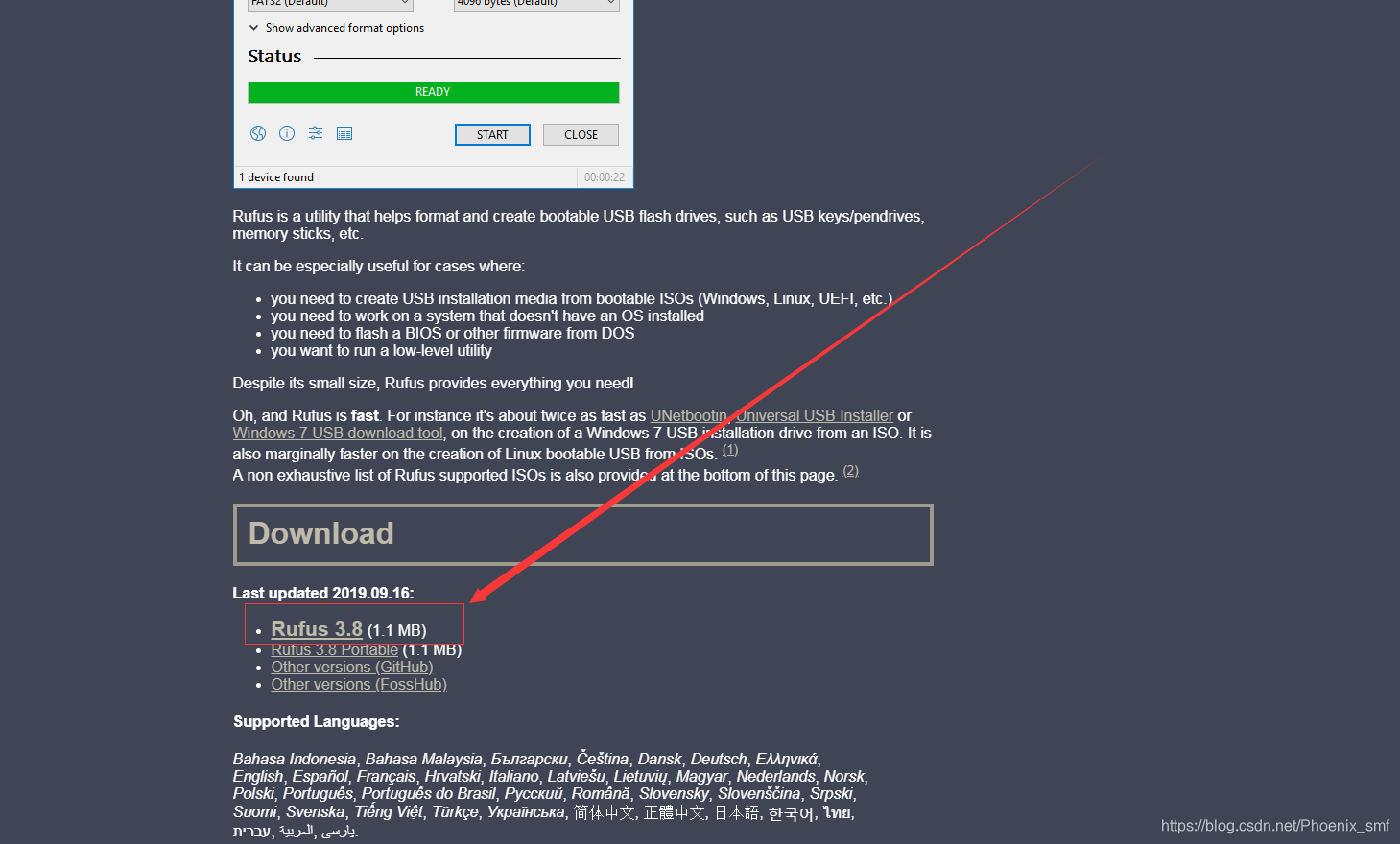1400x844 pixels.
Task: Open Rufus application settings sliders icon
Action: click(316, 133)
